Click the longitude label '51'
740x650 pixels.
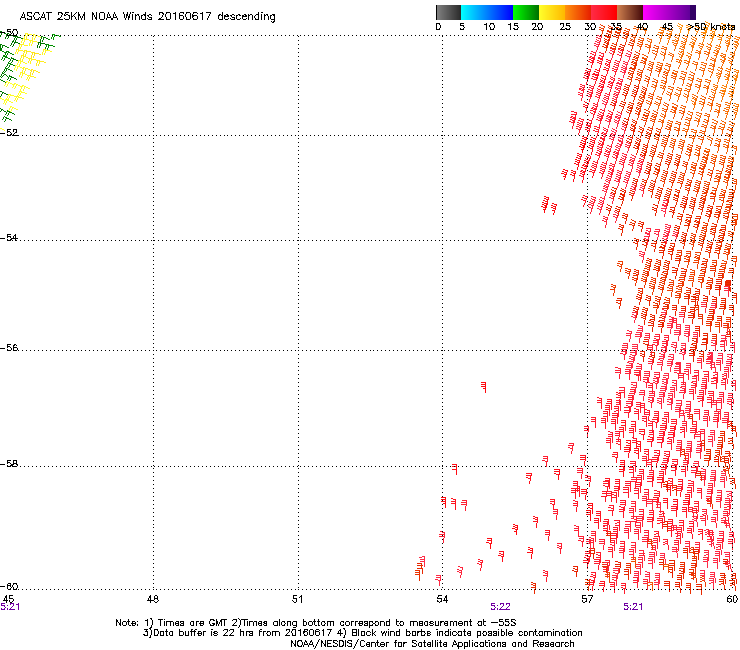(x=297, y=599)
